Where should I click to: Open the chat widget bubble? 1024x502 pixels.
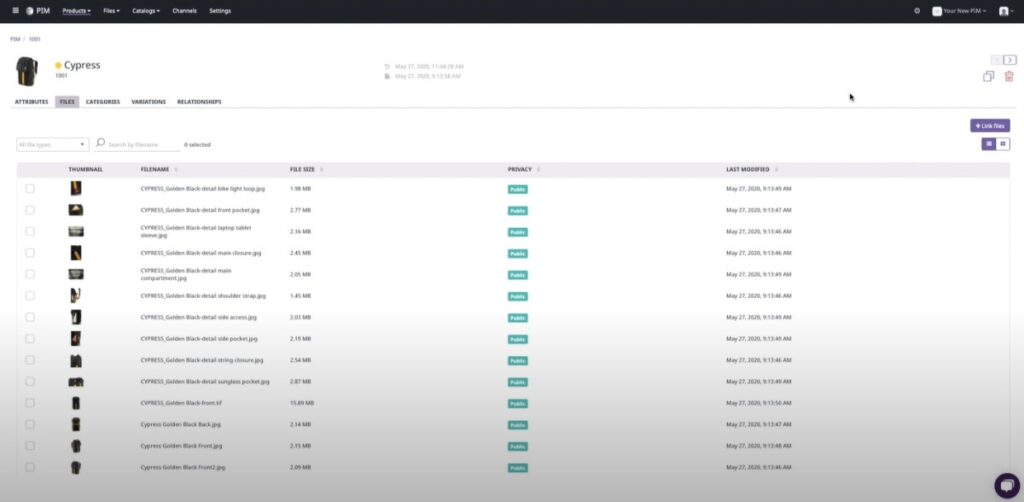pyautogui.click(x=1007, y=486)
